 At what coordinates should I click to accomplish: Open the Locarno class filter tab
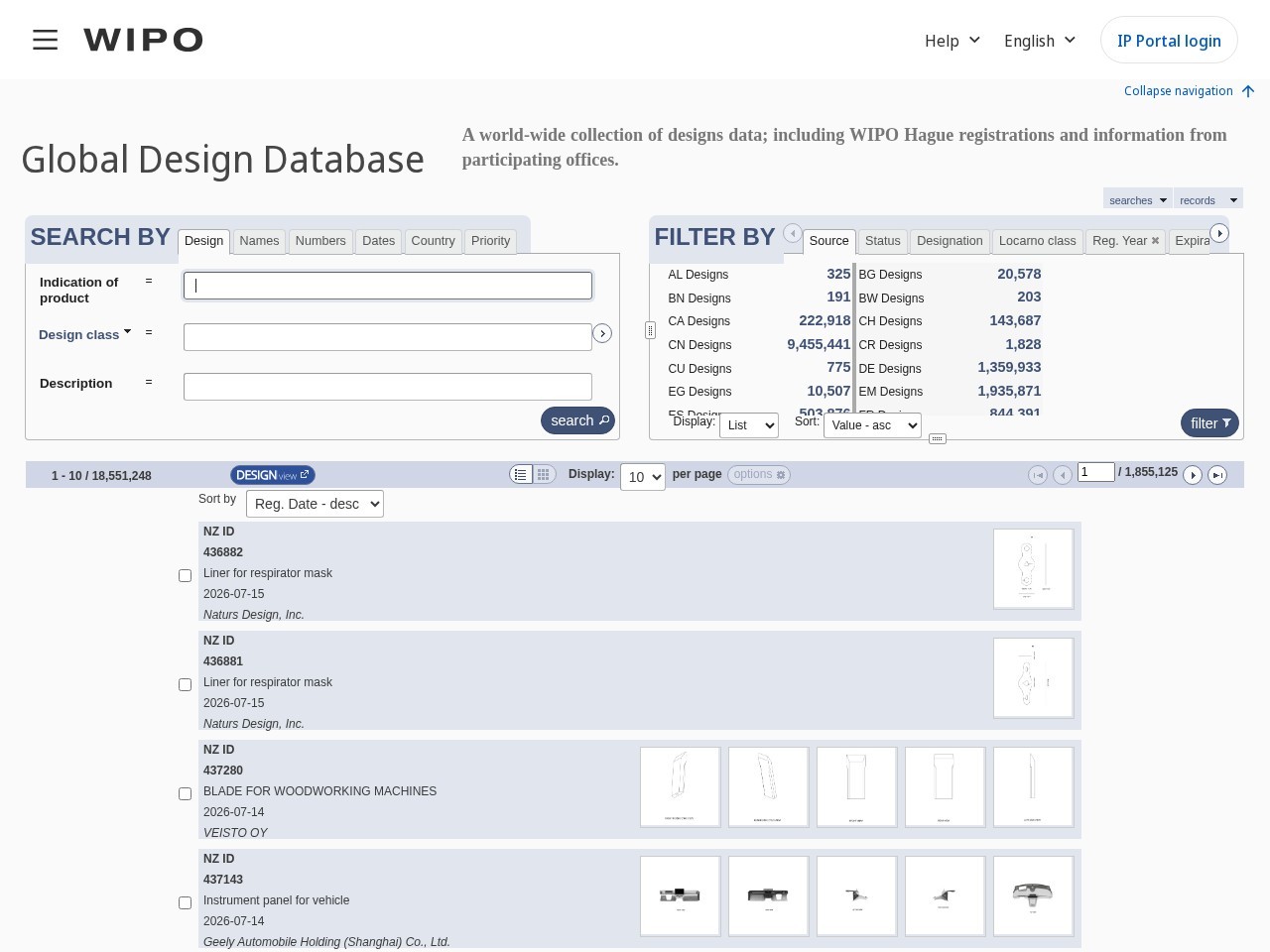pyautogui.click(x=1037, y=241)
